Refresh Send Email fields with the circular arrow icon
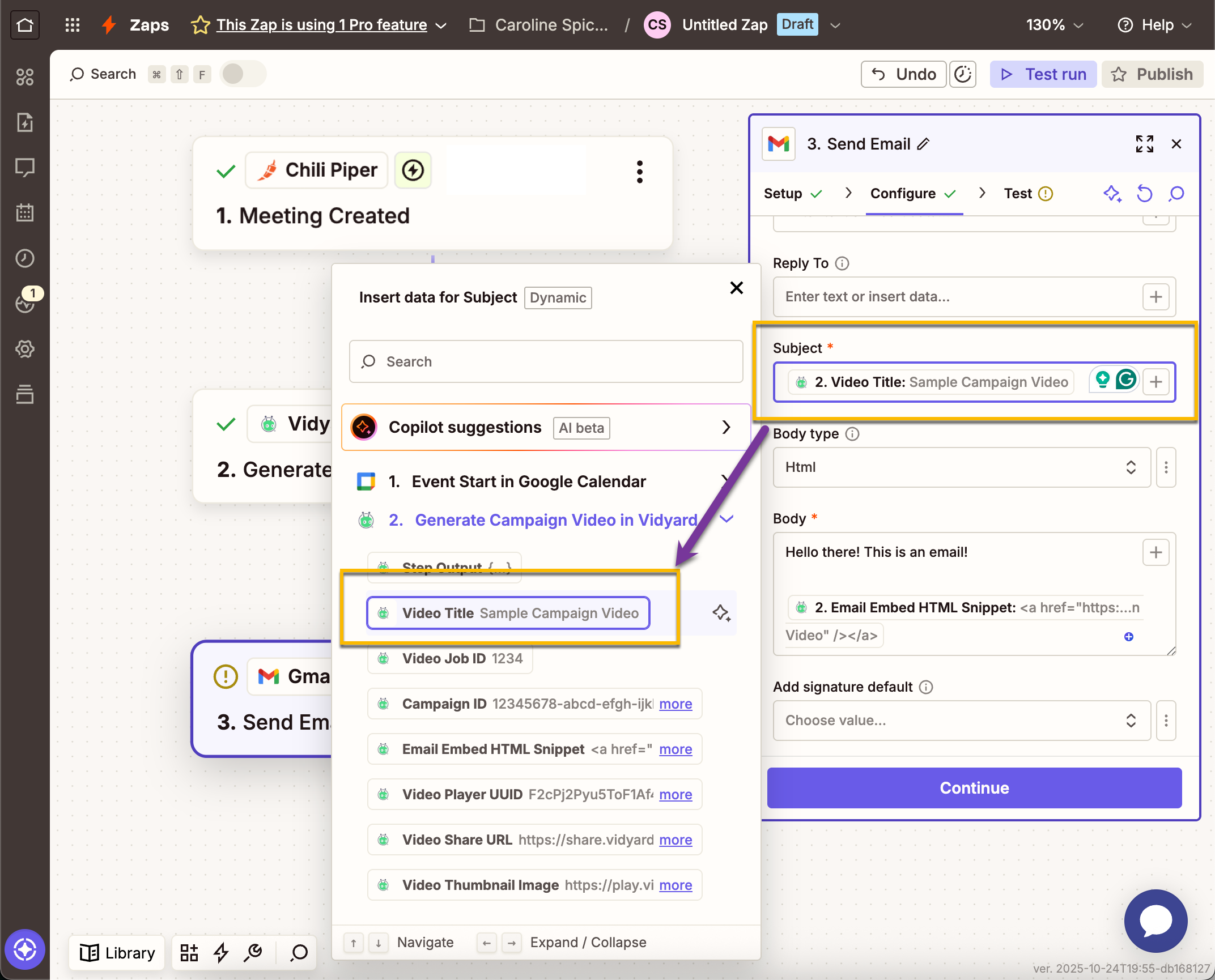This screenshot has width=1215, height=980. (x=1144, y=194)
